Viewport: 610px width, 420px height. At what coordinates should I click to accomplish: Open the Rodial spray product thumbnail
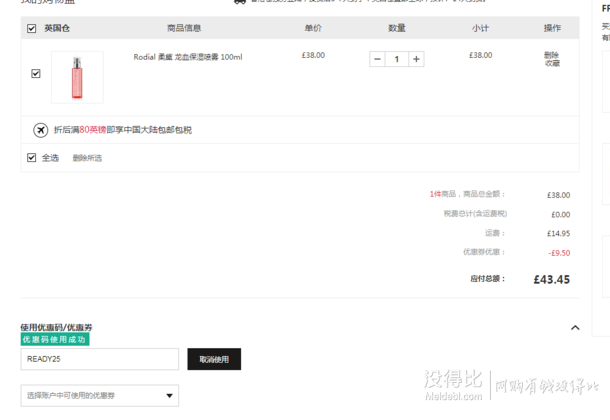(x=77, y=77)
